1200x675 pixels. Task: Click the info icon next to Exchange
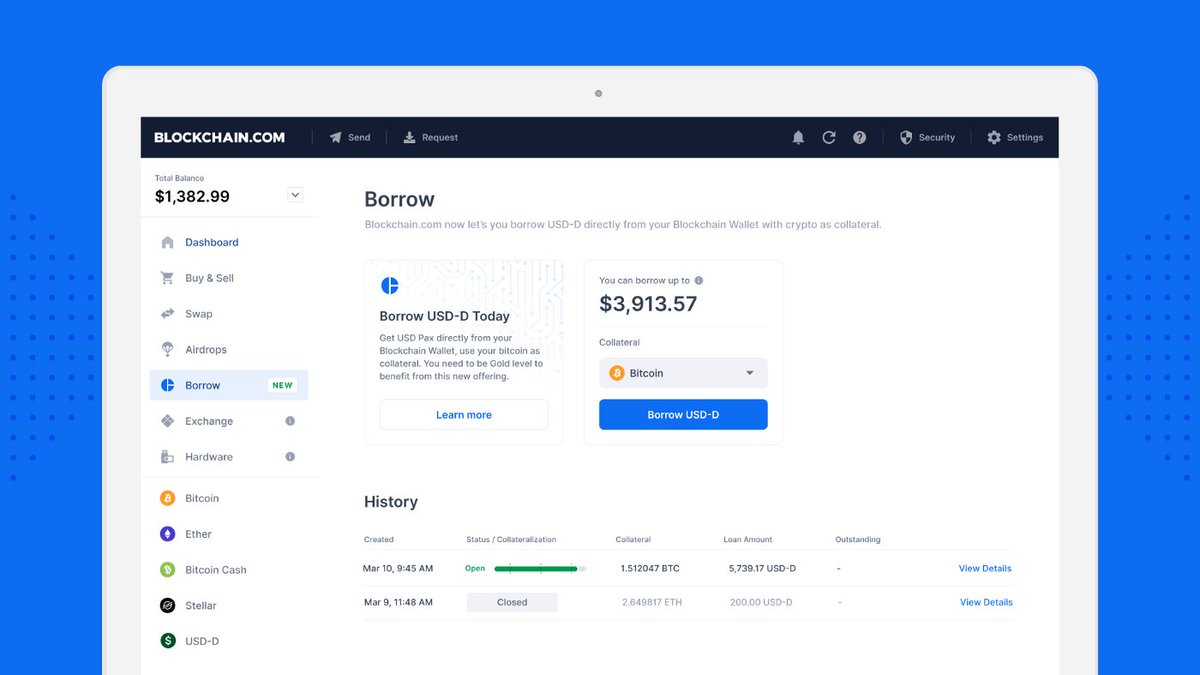click(x=289, y=421)
